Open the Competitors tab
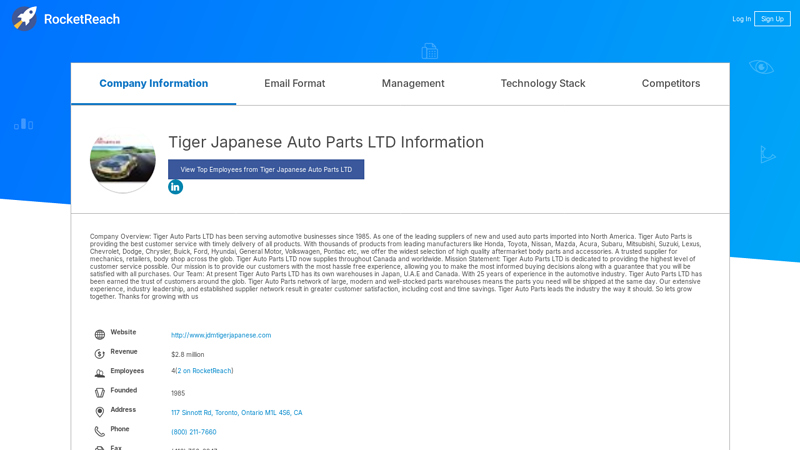This screenshot has width=800, height=450. (x=671, y=84)
